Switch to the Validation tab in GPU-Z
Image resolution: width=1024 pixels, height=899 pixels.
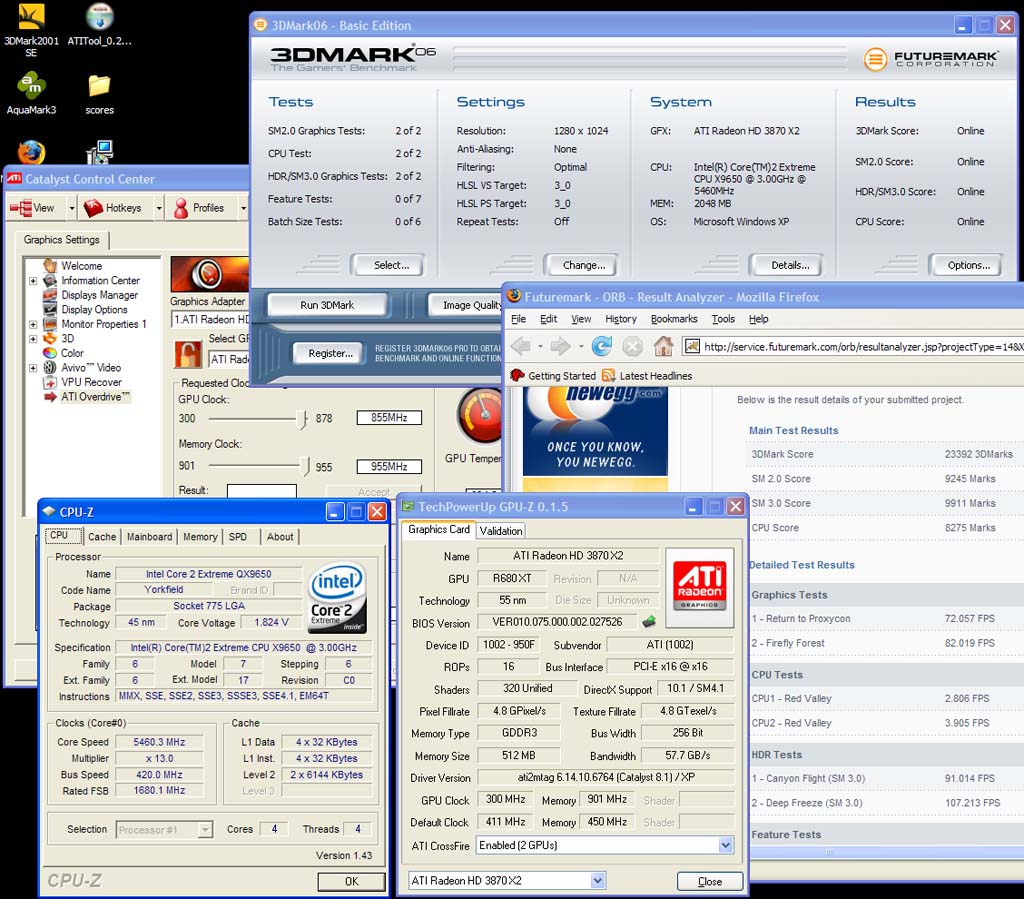tap(501, 531)
